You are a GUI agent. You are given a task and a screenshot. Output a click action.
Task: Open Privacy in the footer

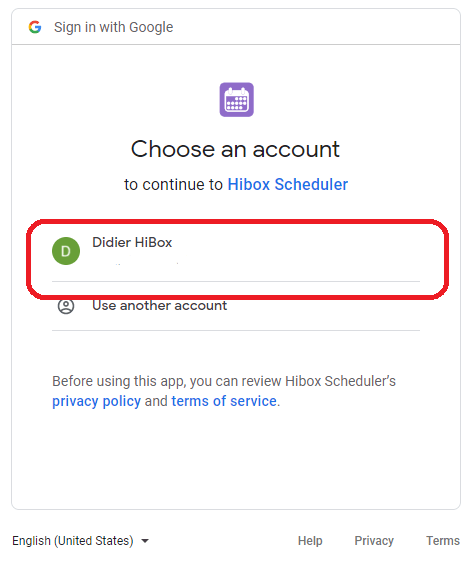point(374,541)
